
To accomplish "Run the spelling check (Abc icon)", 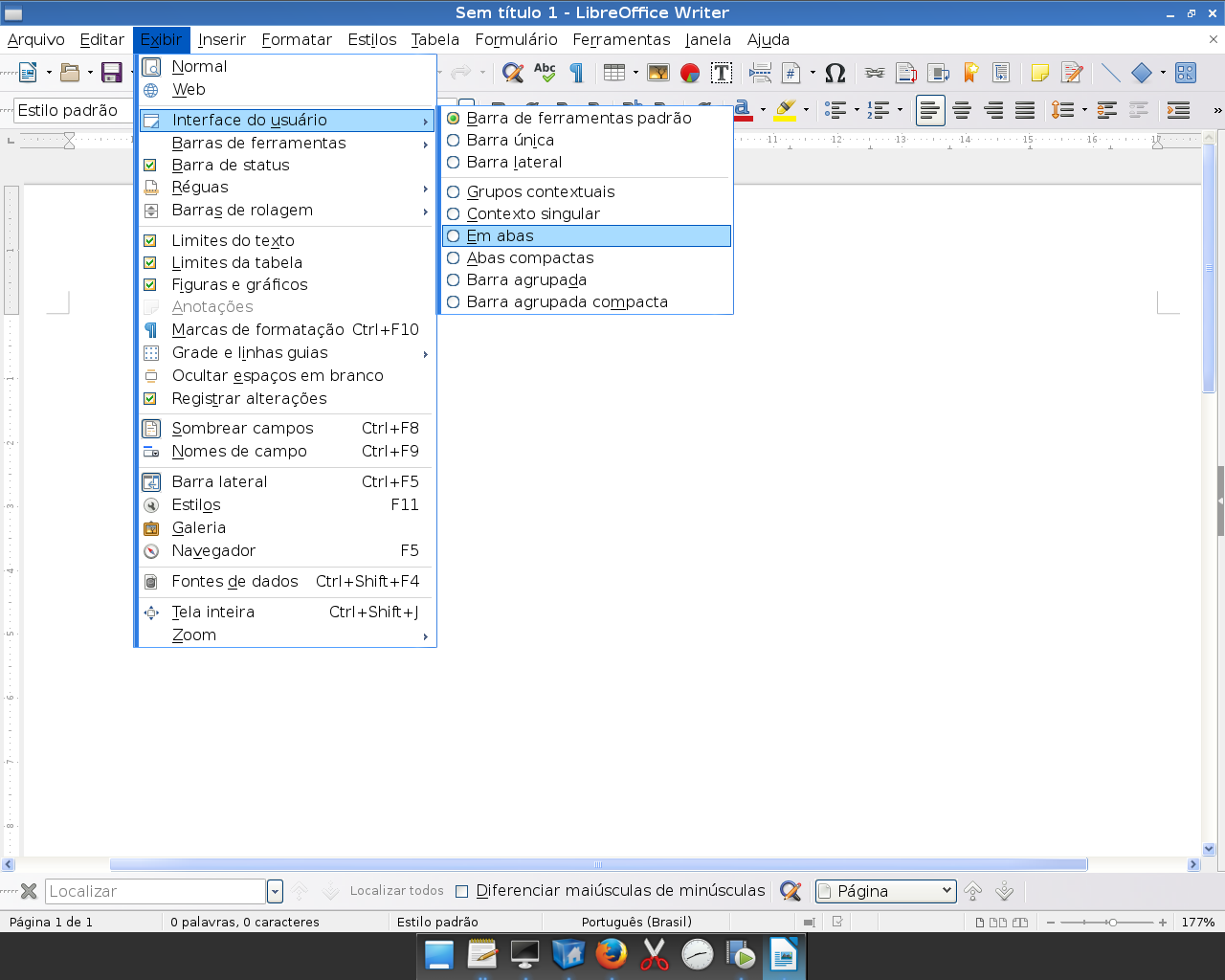I will tap(545, 73).
